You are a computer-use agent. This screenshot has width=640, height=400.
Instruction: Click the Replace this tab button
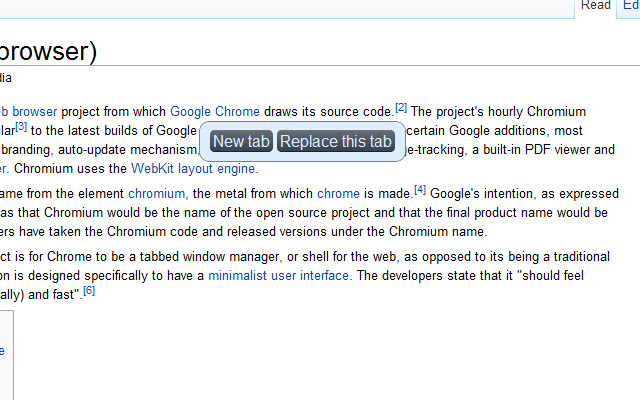[336, 141]
